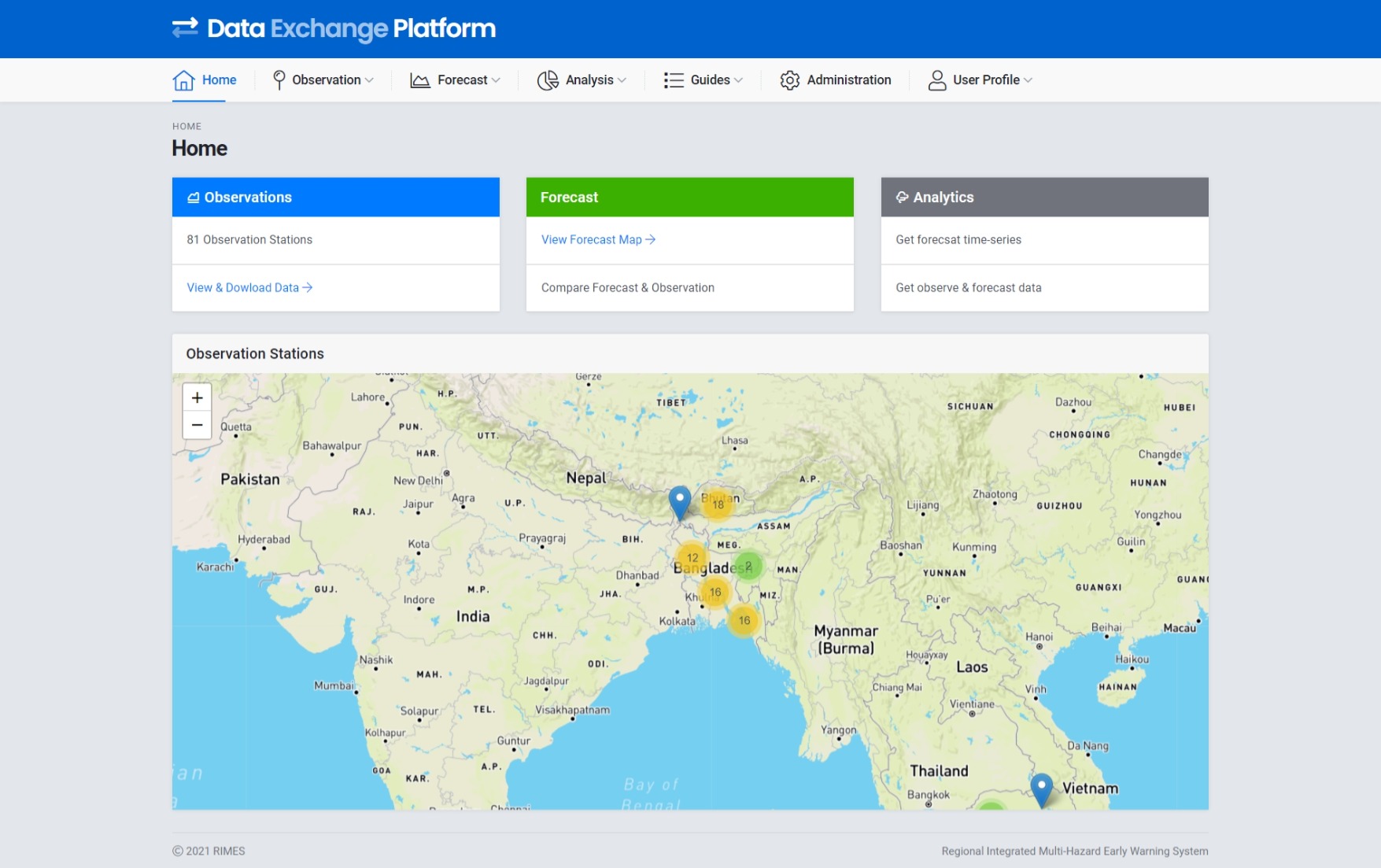This screenshot has height=868, width=1381.
Task: Click the Observations card header icon
Action: tap(193, 198)
